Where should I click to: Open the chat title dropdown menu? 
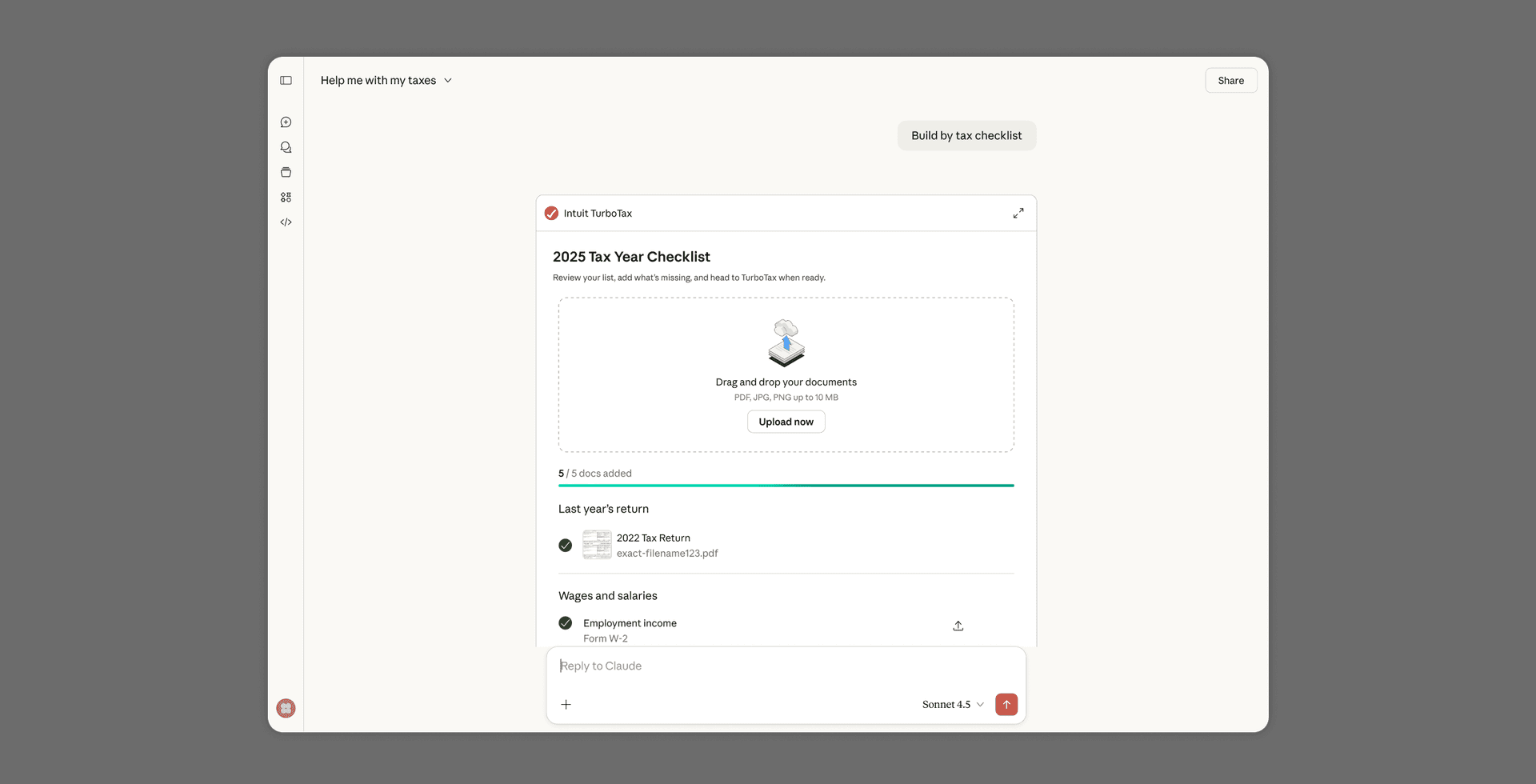click(x=386, y=80)
